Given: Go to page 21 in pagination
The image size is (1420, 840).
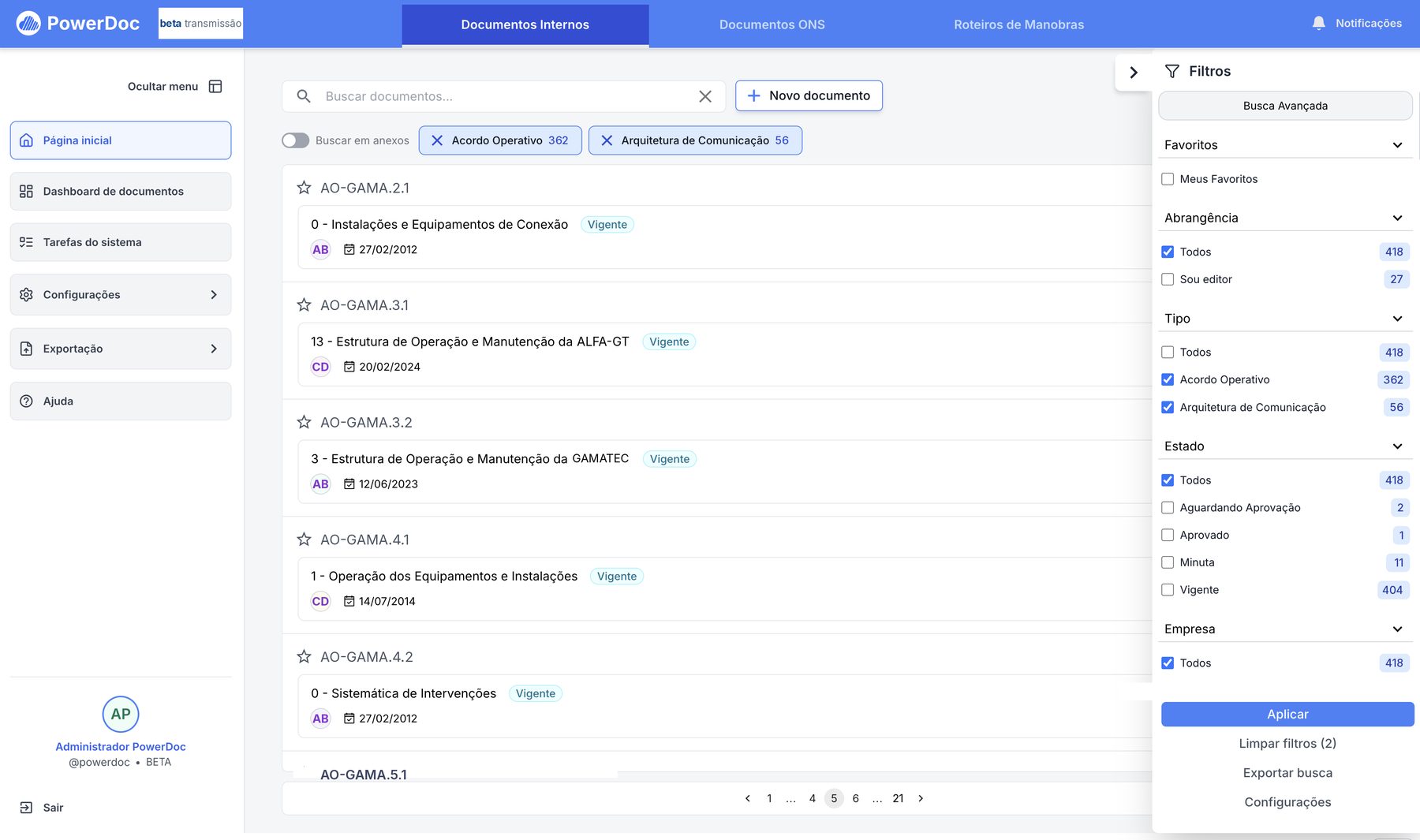Looking at the screenshot, I should point(898,798).
